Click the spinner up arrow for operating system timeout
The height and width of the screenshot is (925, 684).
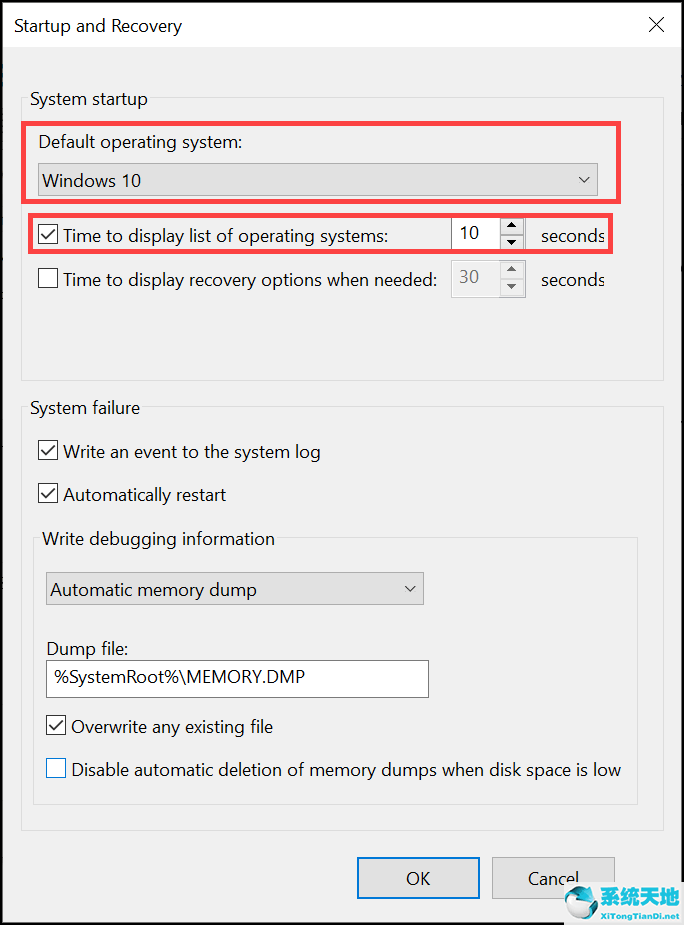513,227
